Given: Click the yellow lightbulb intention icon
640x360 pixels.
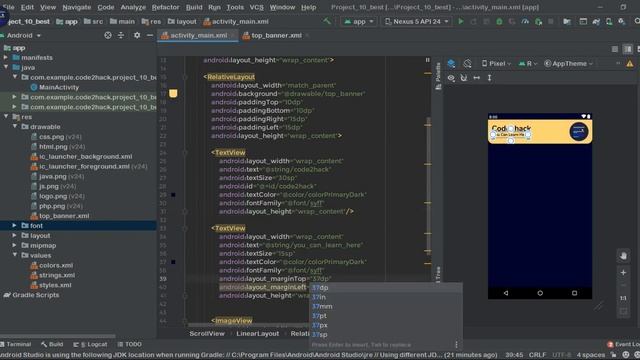Looking at the screenshot, I should [173, 93].
